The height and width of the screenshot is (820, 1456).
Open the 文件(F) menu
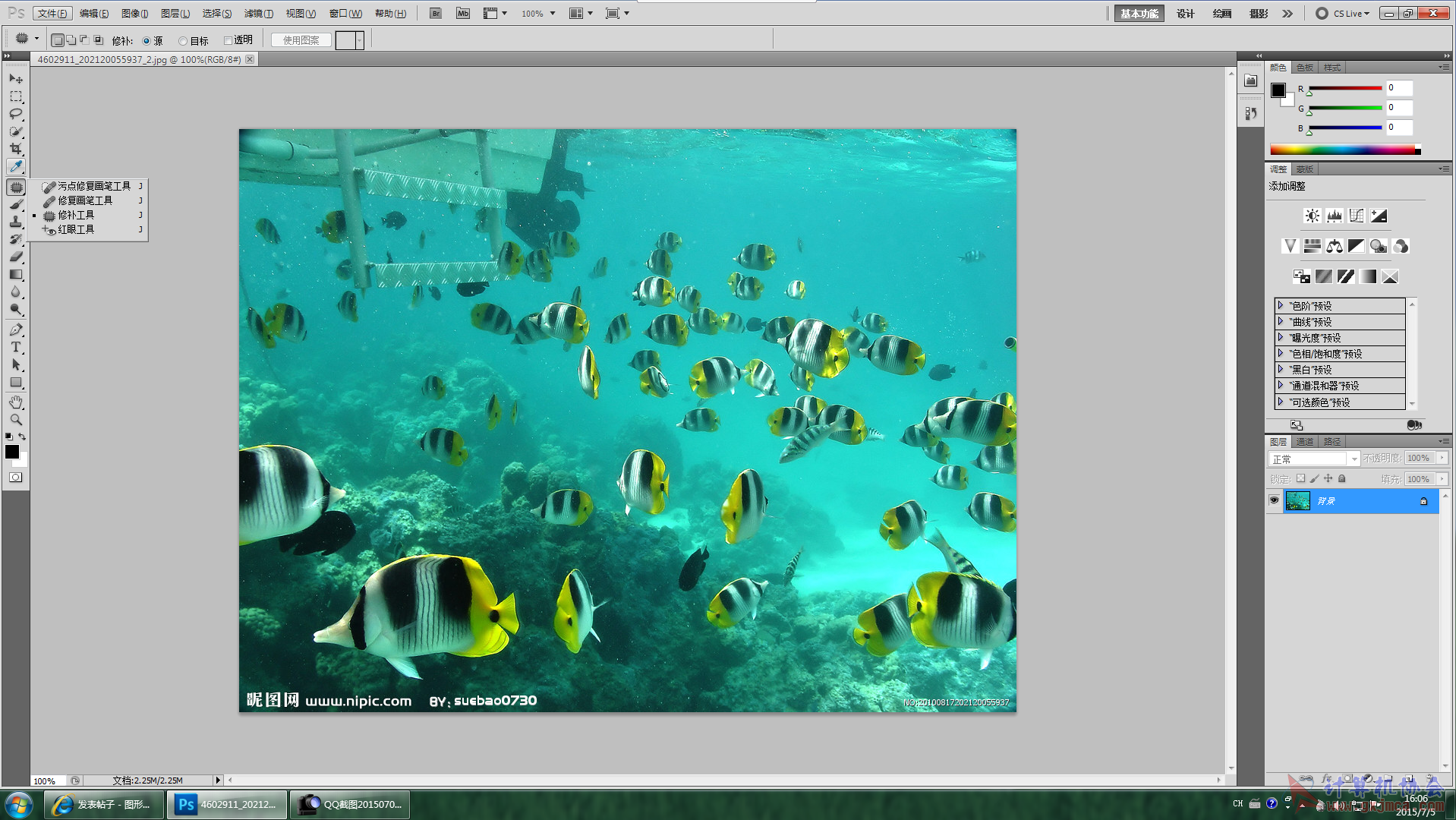point(52,14)
